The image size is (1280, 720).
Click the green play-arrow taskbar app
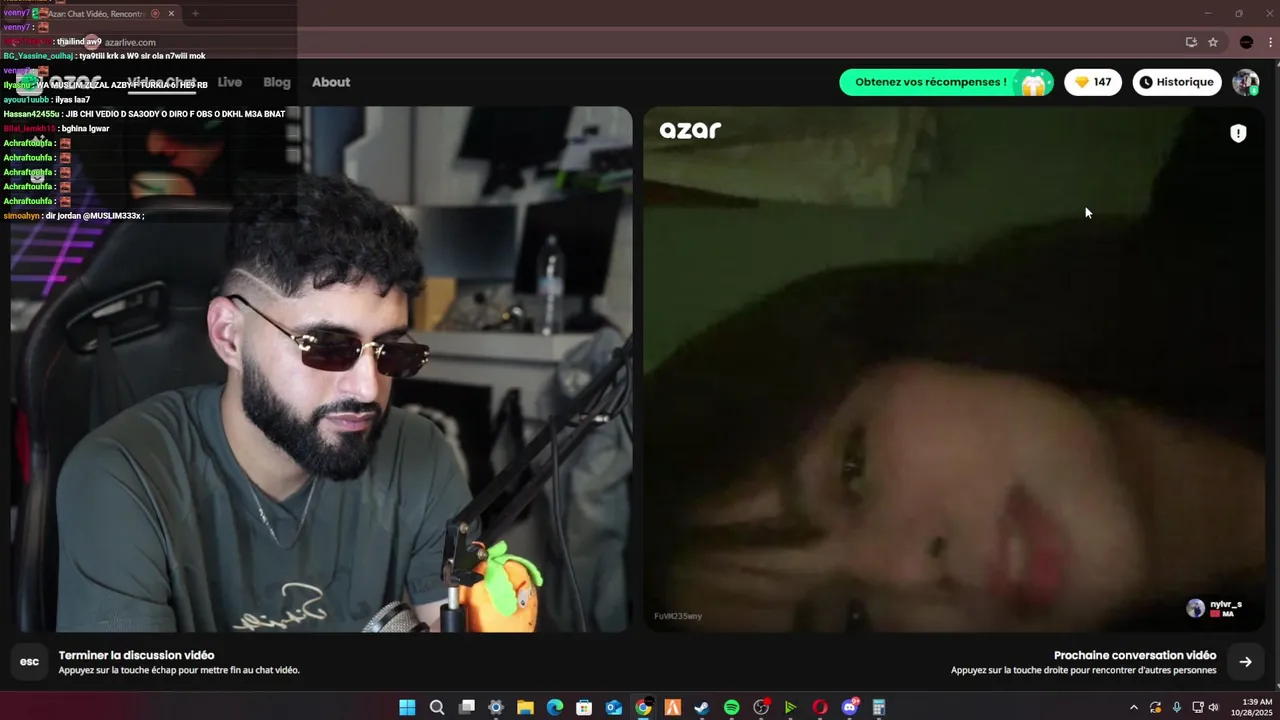point(790,707)
